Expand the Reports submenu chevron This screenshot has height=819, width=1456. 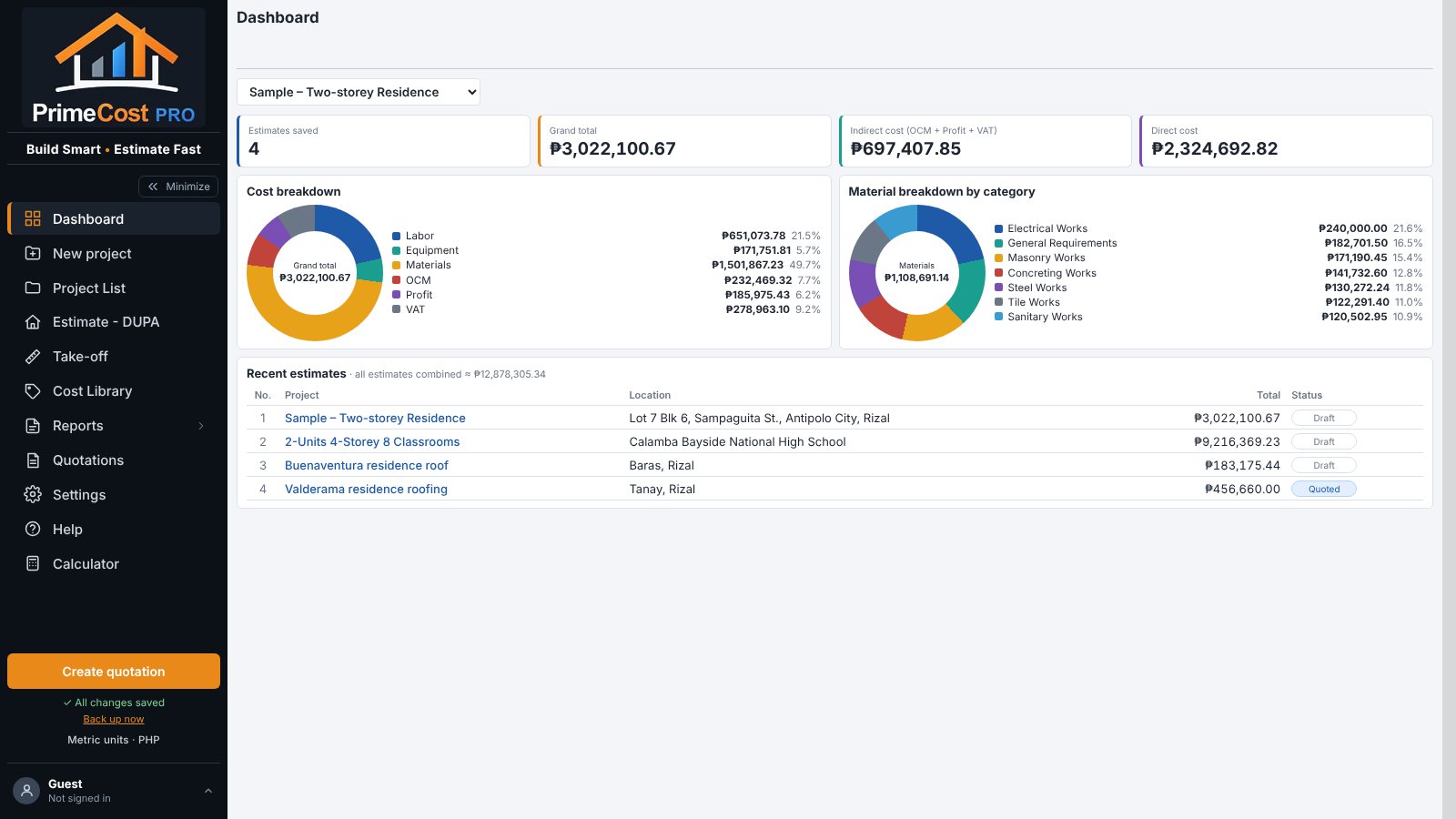(201, 426)
